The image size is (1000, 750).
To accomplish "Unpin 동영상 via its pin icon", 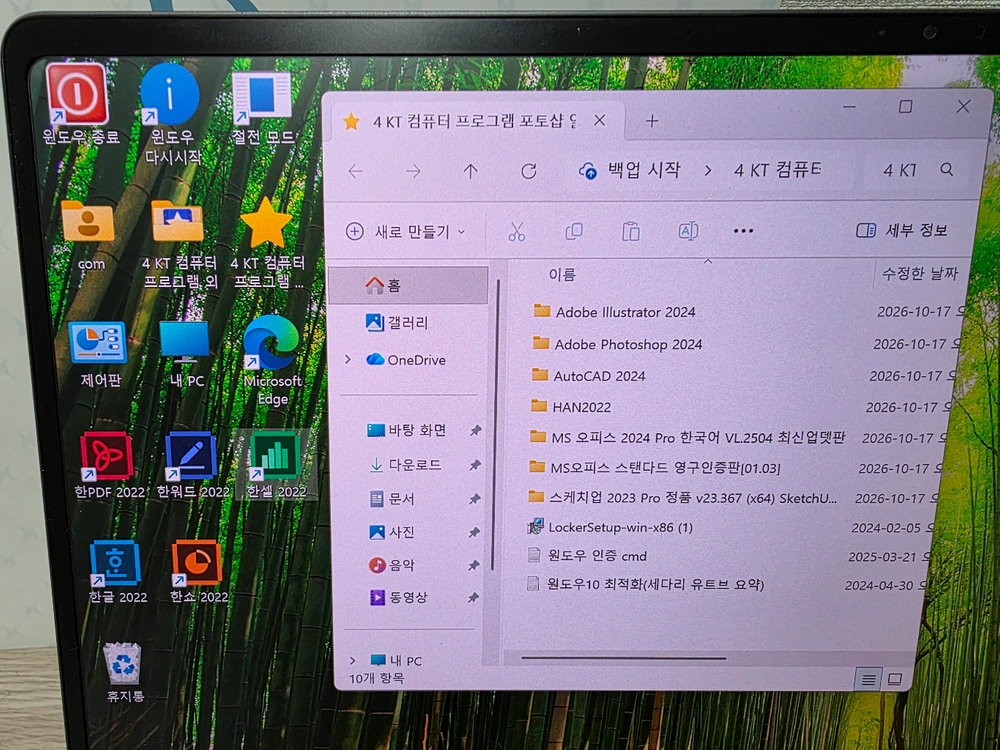I will 473,598.
